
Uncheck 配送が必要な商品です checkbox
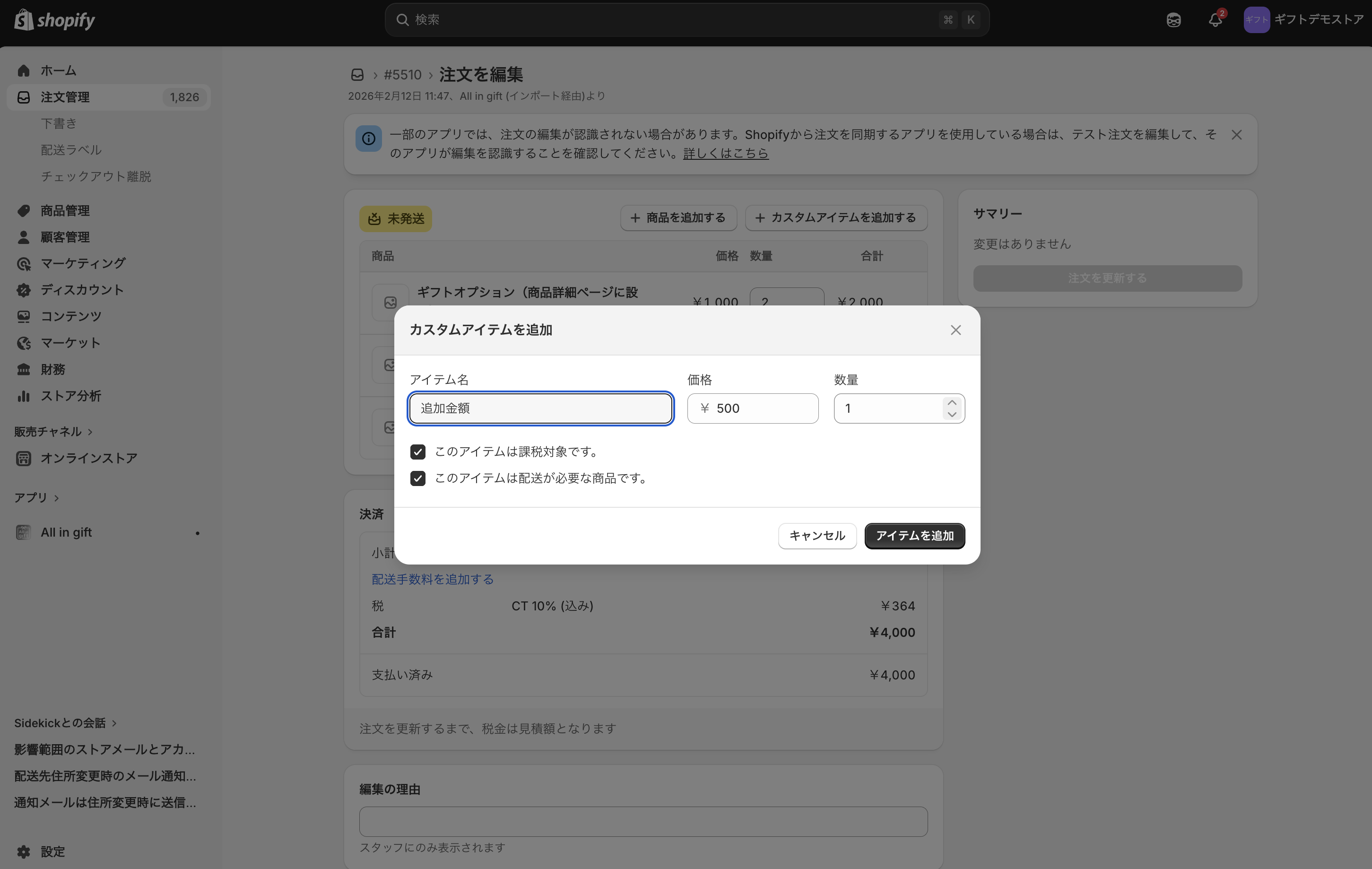417,478
